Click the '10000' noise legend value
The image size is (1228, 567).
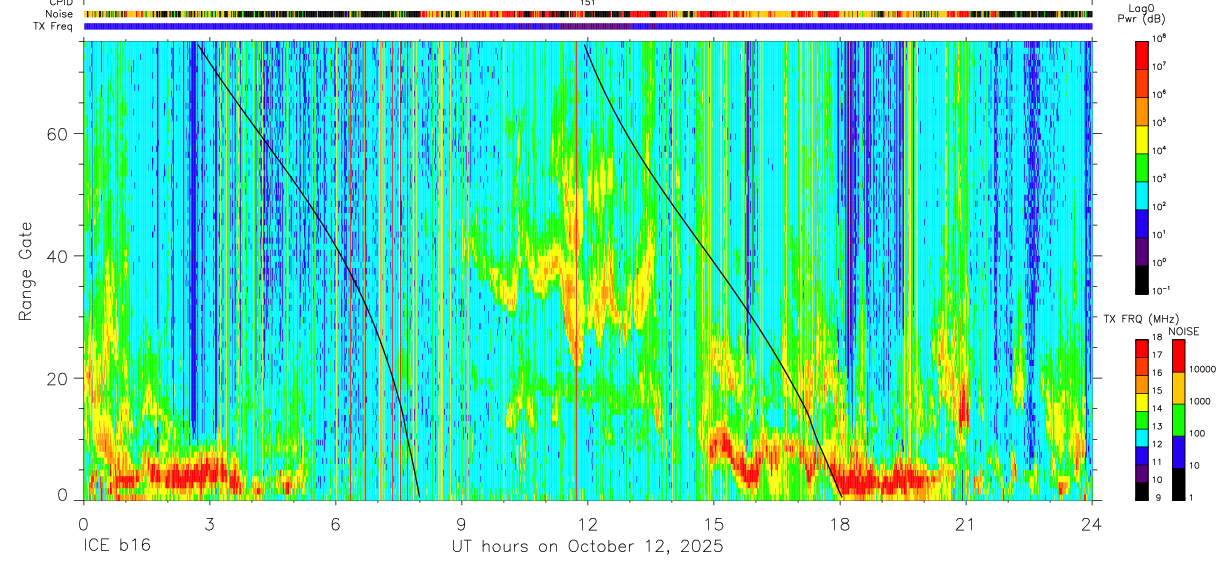point(1203,369)
